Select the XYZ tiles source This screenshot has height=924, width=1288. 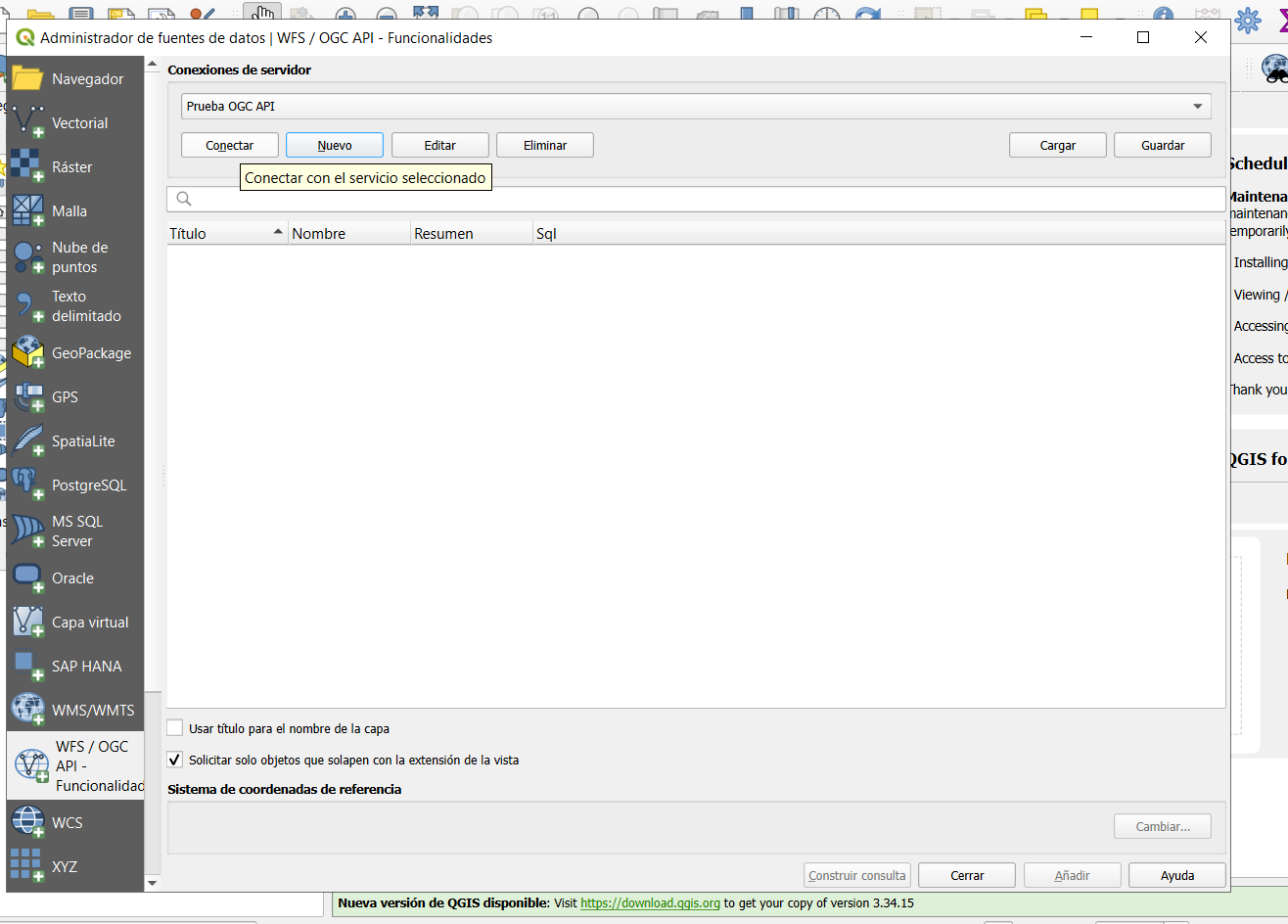click(75, 867)
